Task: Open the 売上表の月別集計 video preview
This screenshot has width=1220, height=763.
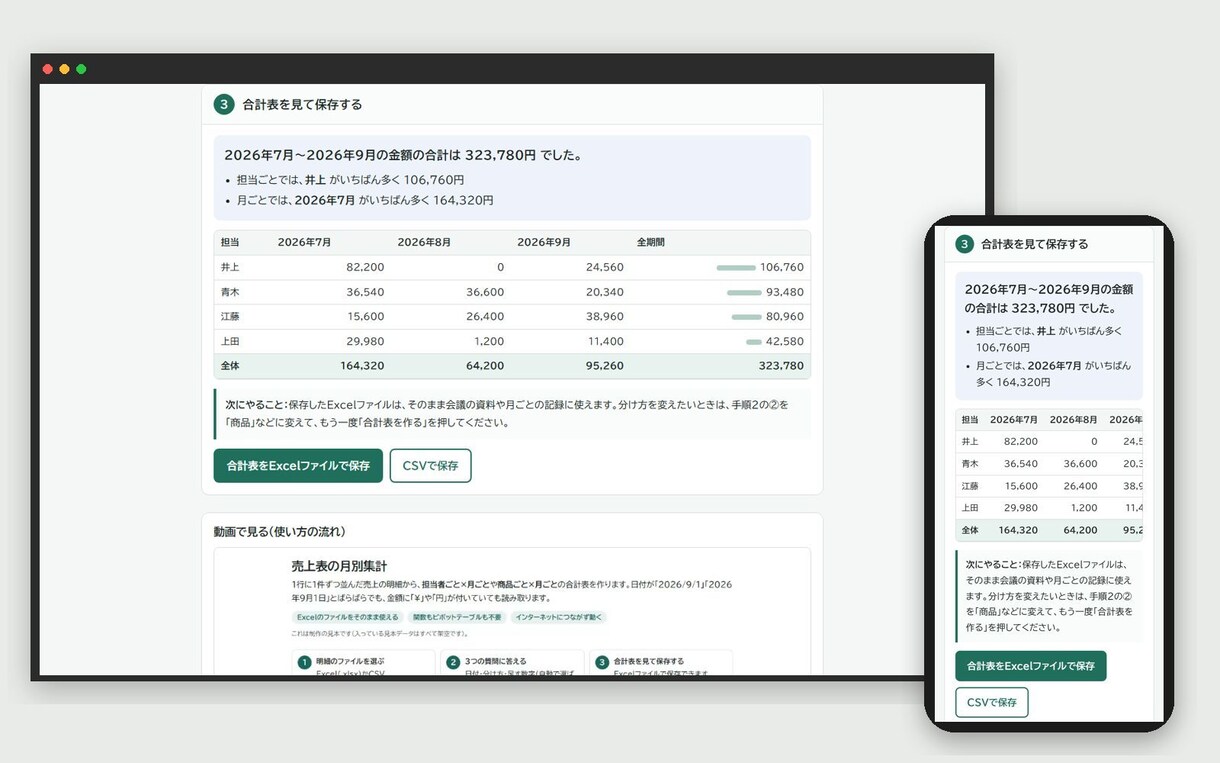Action: 512,611
